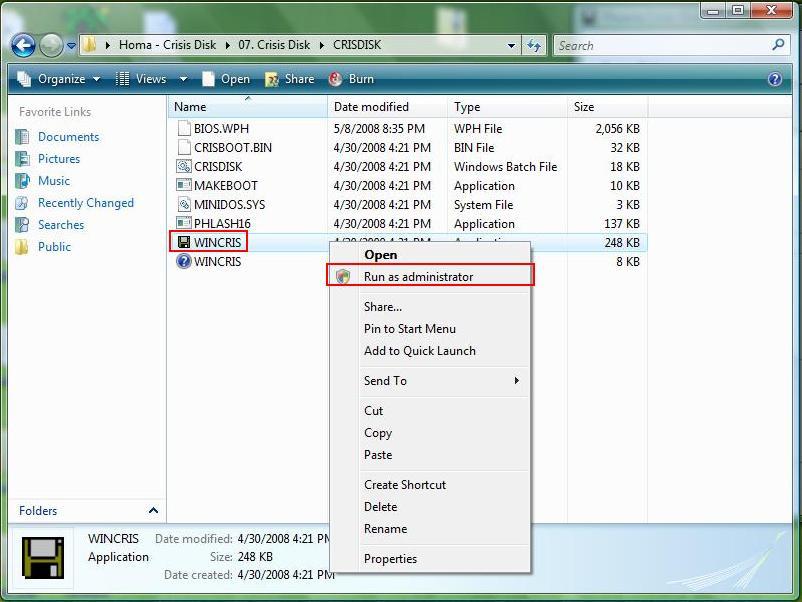Choose Delete from the context menu
The height and width of the screenshot is (602, 802).
[430, 506]
